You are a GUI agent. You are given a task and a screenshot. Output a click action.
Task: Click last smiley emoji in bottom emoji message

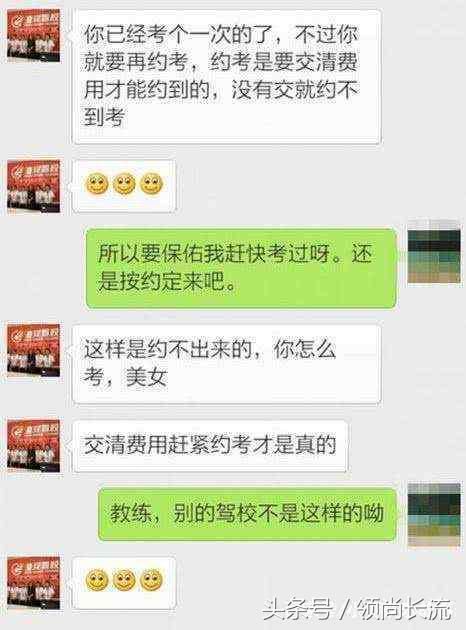(151, 580)
